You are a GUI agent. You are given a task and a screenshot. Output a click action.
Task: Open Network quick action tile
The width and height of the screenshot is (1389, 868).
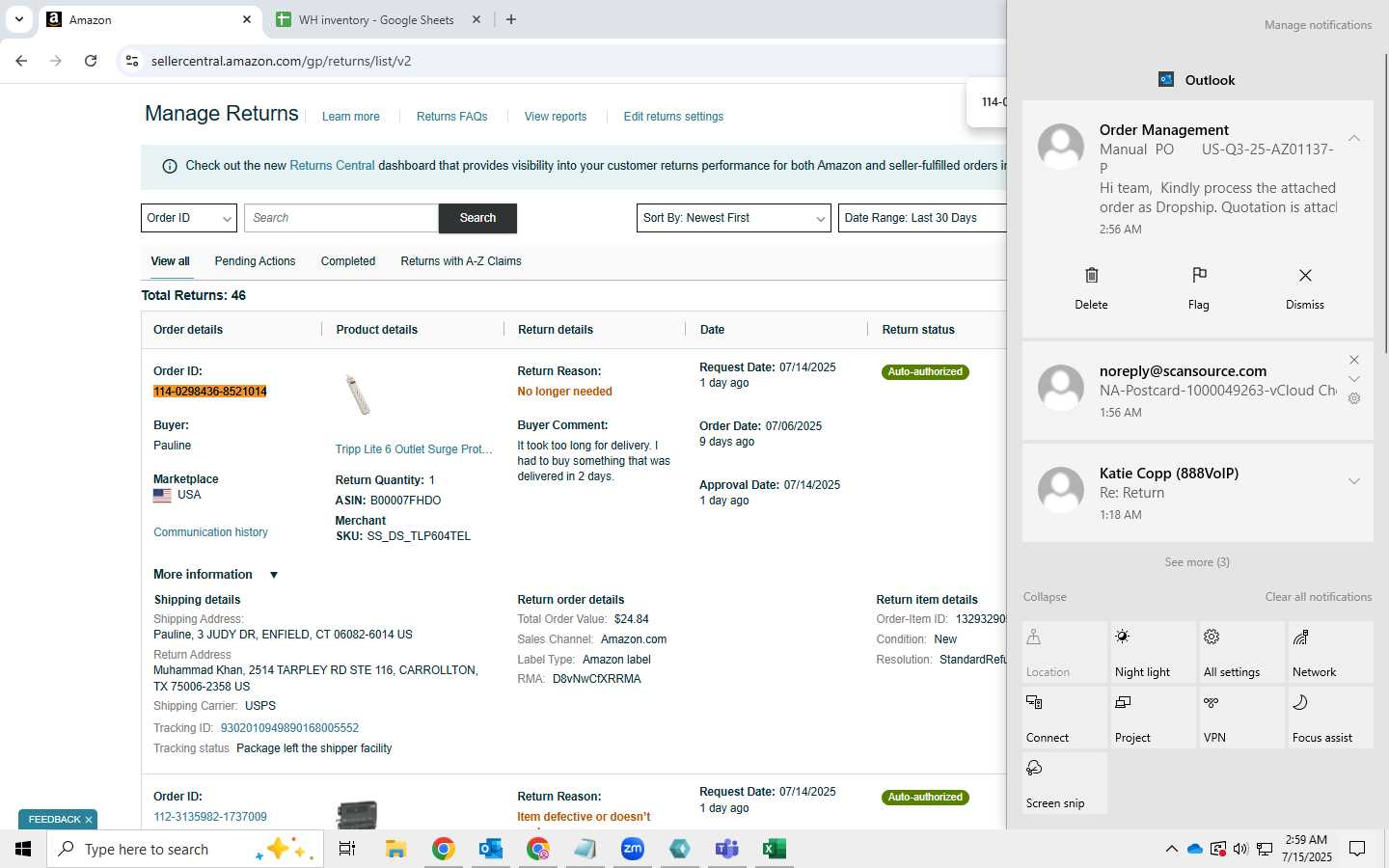point(1331,652)
